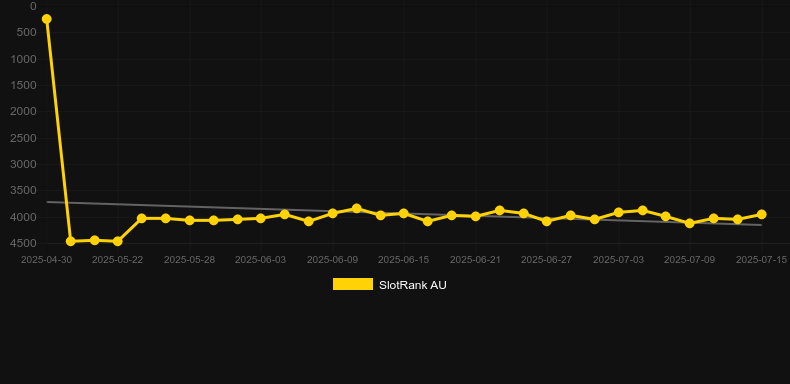This screenshot has width=790, height=384.
Task: Select the data point for 2025-04-30
Action: [x=46, y=19]
